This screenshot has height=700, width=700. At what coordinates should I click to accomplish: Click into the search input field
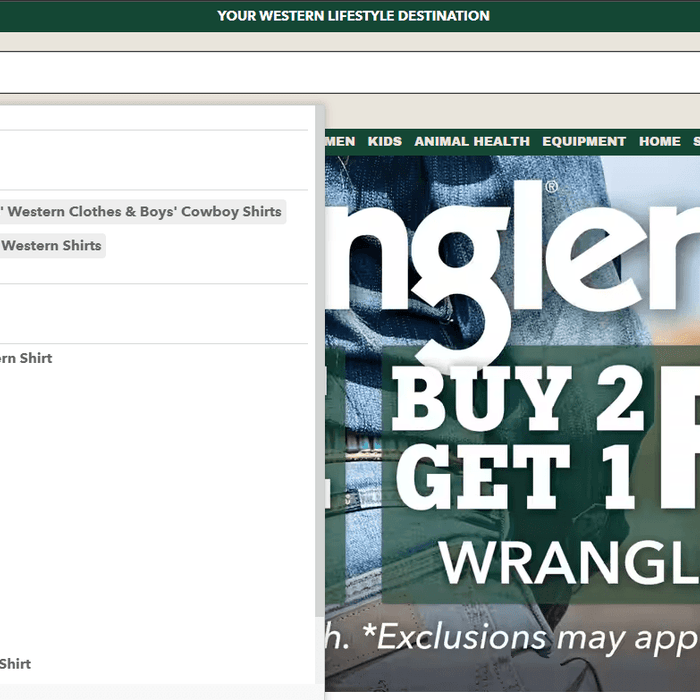pyautogui.click(x=350, y=73)
